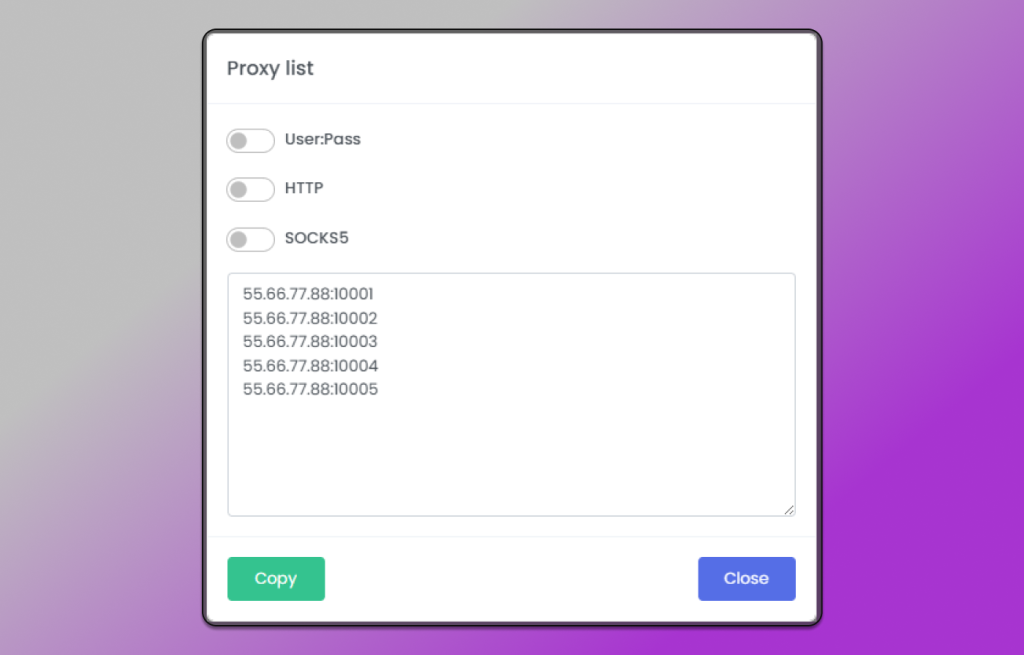Click the SOCKS5 label text

click(317, 238)
